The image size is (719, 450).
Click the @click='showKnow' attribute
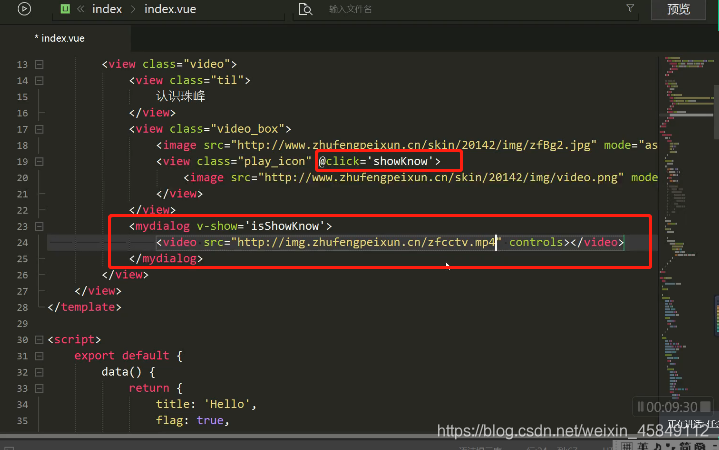tap(376, 161)
